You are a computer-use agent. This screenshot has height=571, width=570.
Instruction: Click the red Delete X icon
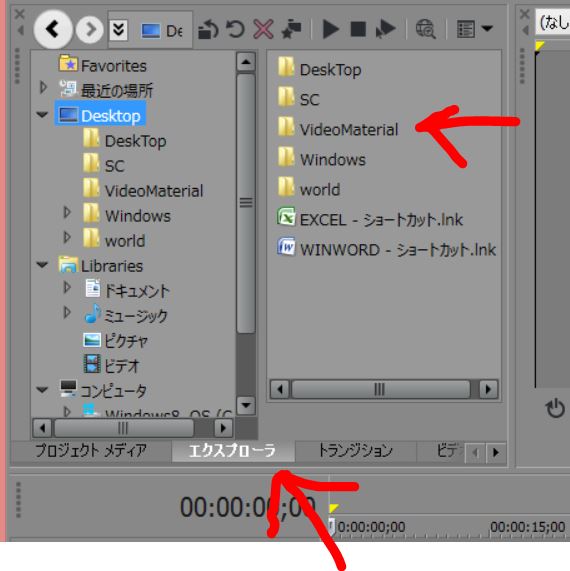263,29
